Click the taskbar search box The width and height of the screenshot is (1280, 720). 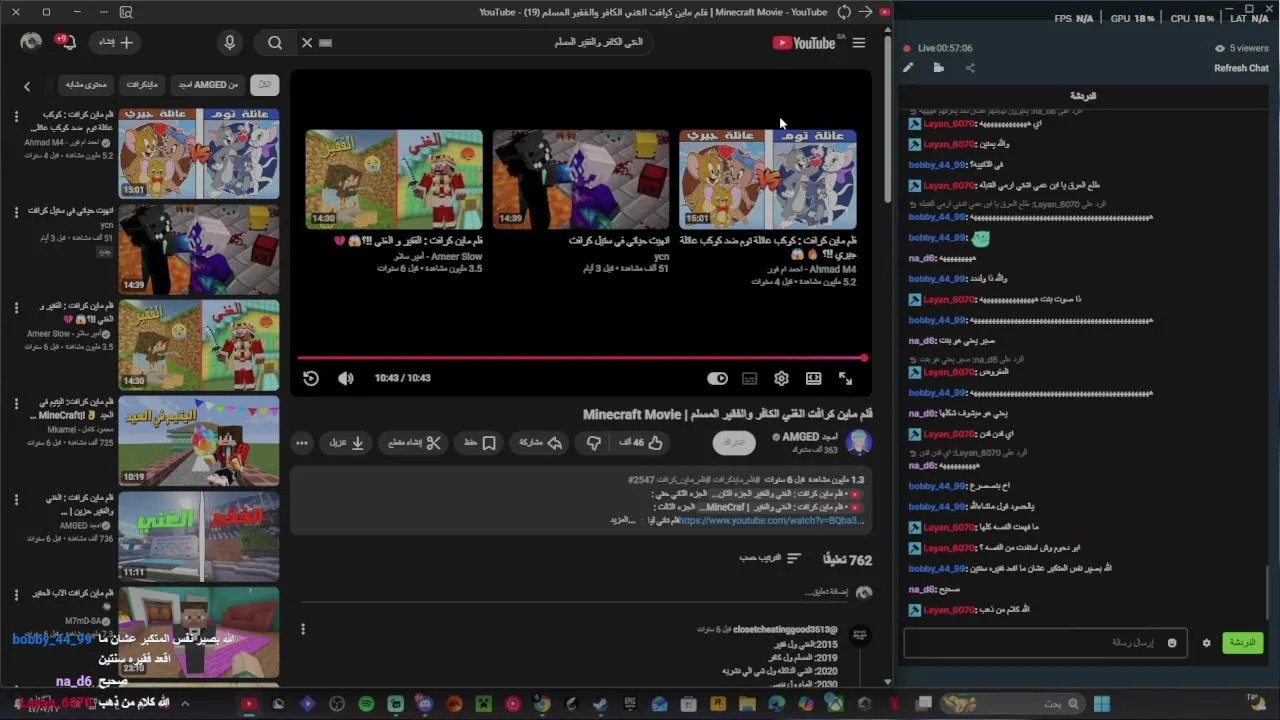click(1012, 704)
